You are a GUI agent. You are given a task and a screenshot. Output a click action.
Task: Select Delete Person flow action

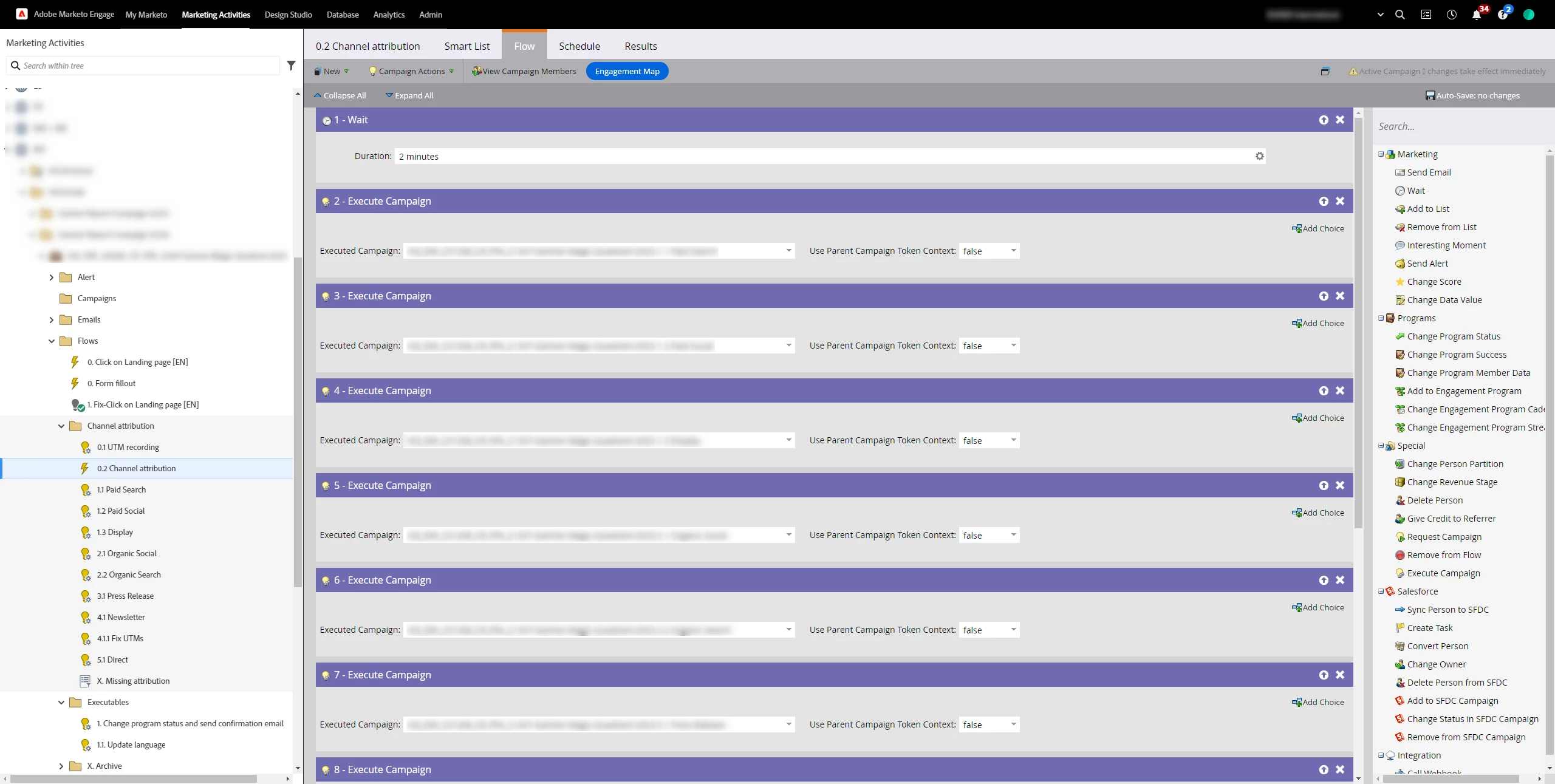click(x=1435, y=500)
